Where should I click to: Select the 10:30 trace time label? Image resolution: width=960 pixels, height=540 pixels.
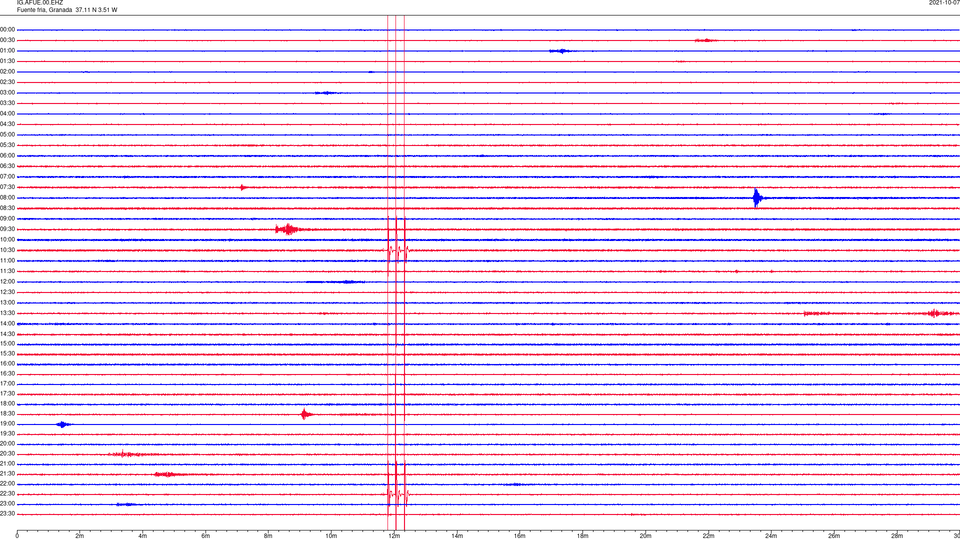click(x=7, y=250)
